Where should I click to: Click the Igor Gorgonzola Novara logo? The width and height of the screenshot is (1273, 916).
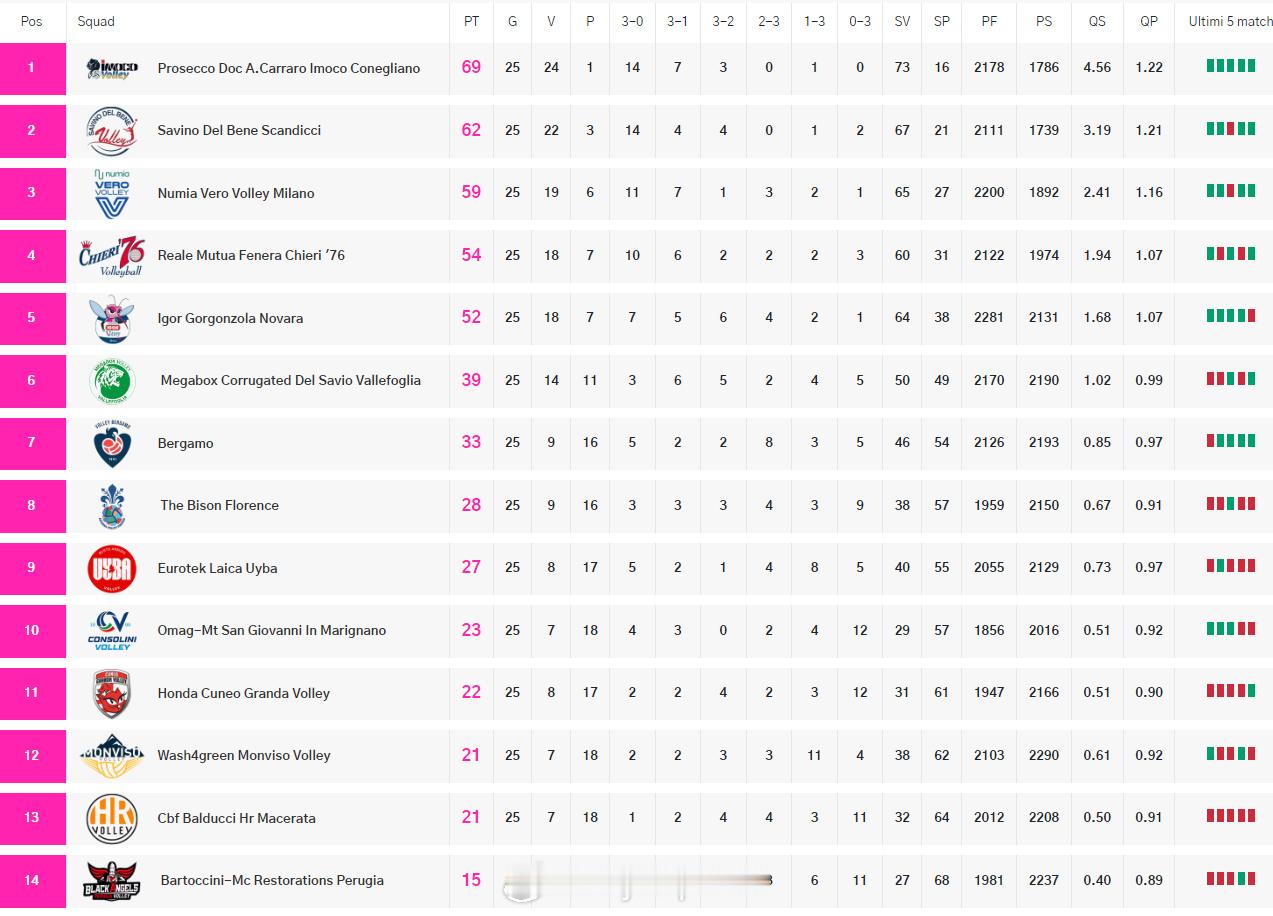pyautogui.click(x=112, y=318)
